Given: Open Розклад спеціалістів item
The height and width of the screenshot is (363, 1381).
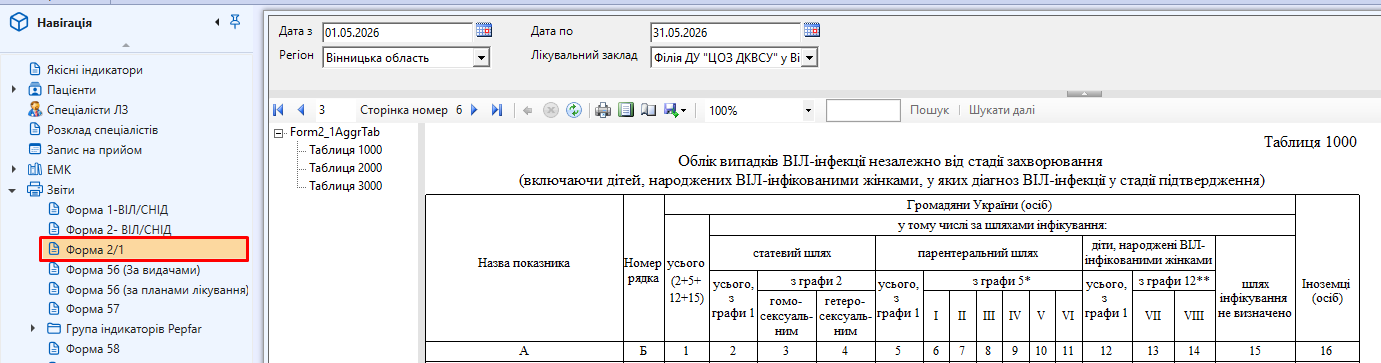Looking at the screenshot, I should [x=102, y=130].
